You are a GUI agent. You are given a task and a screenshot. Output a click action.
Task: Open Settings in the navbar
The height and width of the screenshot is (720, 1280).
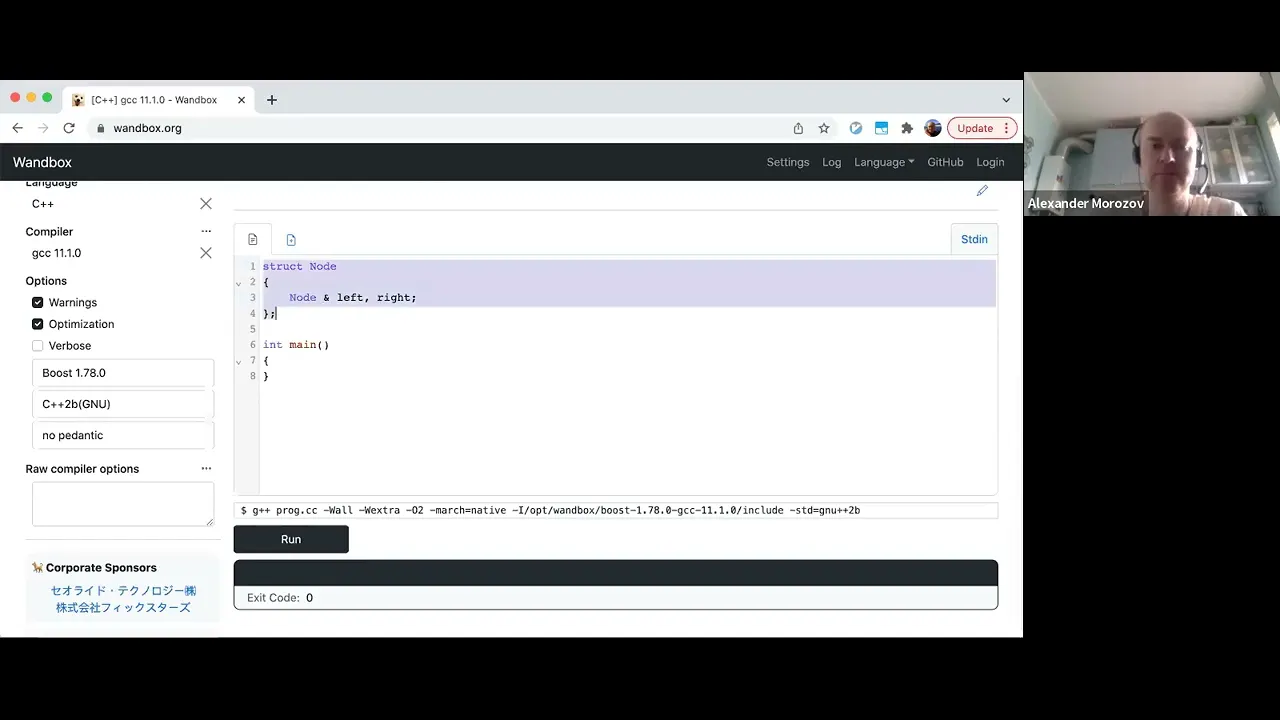tap(788, 162)
